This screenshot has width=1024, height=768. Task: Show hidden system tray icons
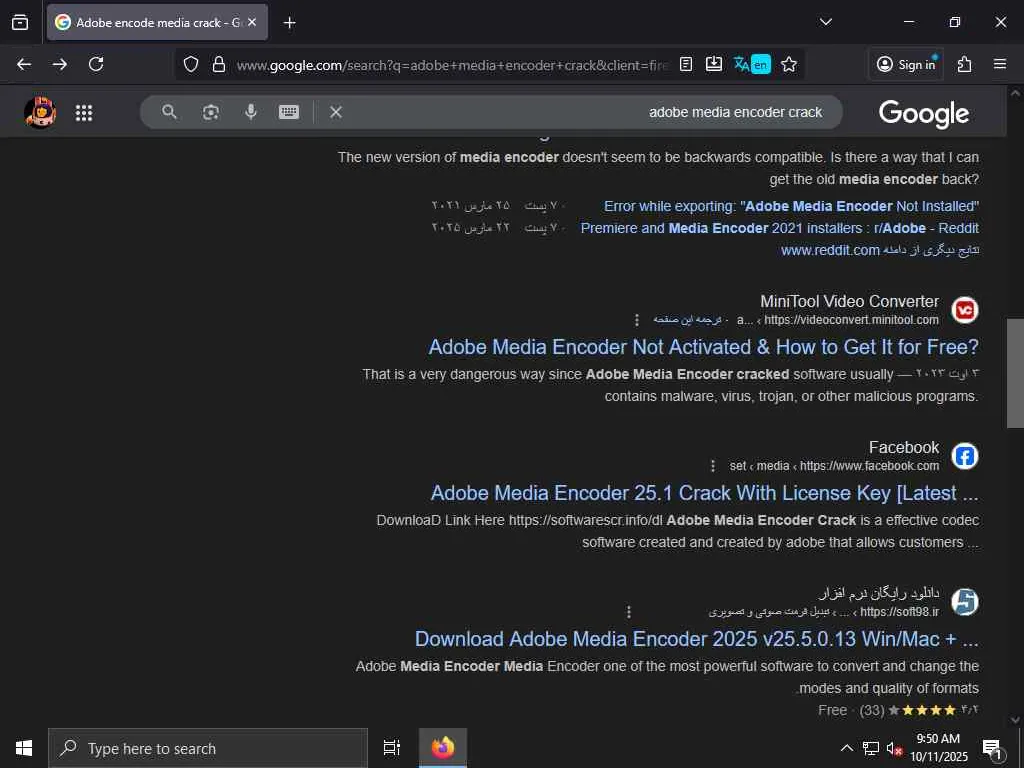[846, 748]
